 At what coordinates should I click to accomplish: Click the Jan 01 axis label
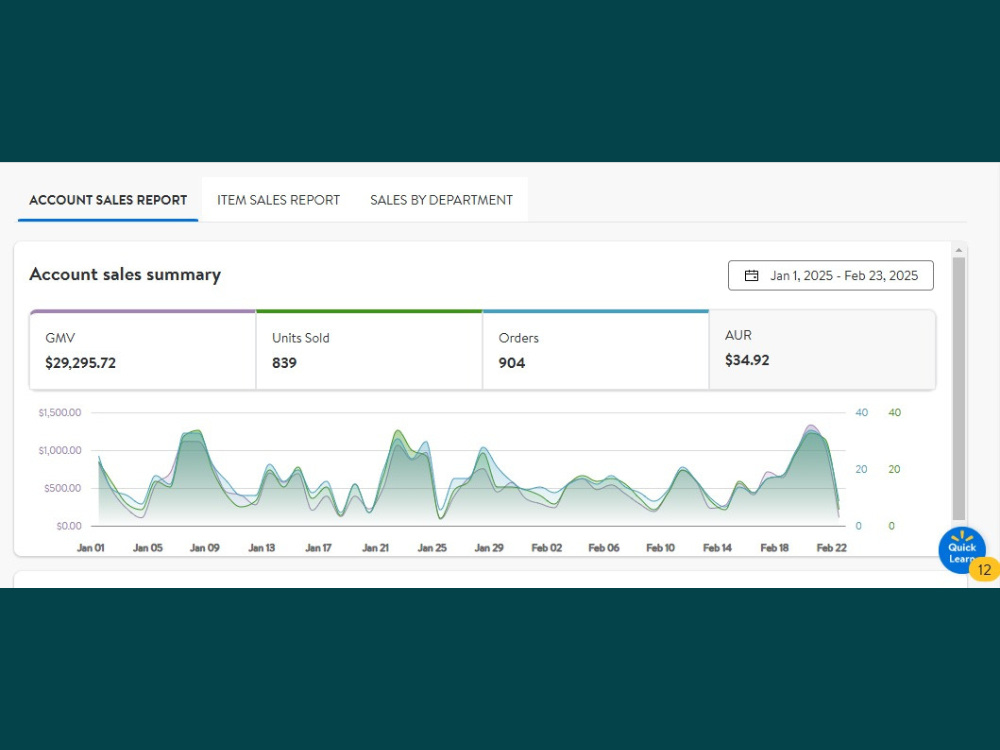(91, 548)
